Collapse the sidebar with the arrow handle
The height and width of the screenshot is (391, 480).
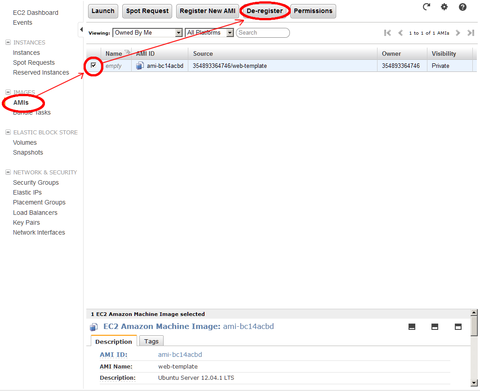click(x=81, y=30)
